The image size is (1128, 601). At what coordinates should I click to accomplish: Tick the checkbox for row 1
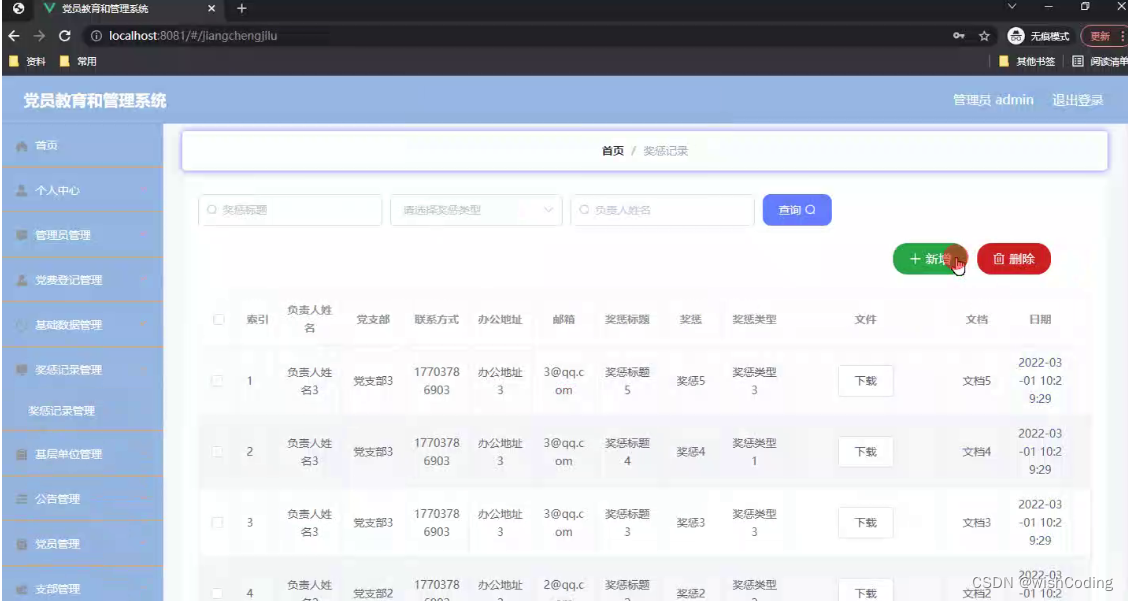pos(217,381)
